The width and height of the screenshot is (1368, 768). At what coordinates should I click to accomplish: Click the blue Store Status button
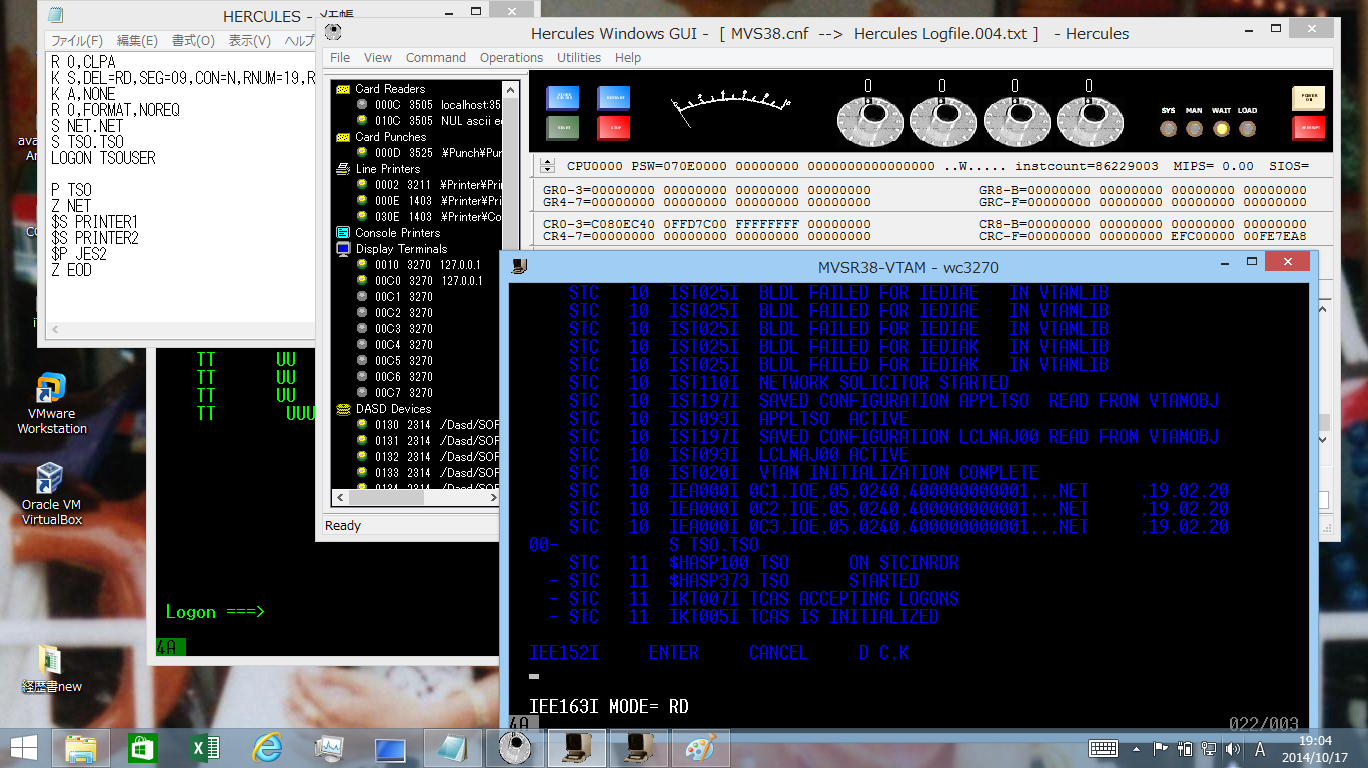[x=562, y=98]
